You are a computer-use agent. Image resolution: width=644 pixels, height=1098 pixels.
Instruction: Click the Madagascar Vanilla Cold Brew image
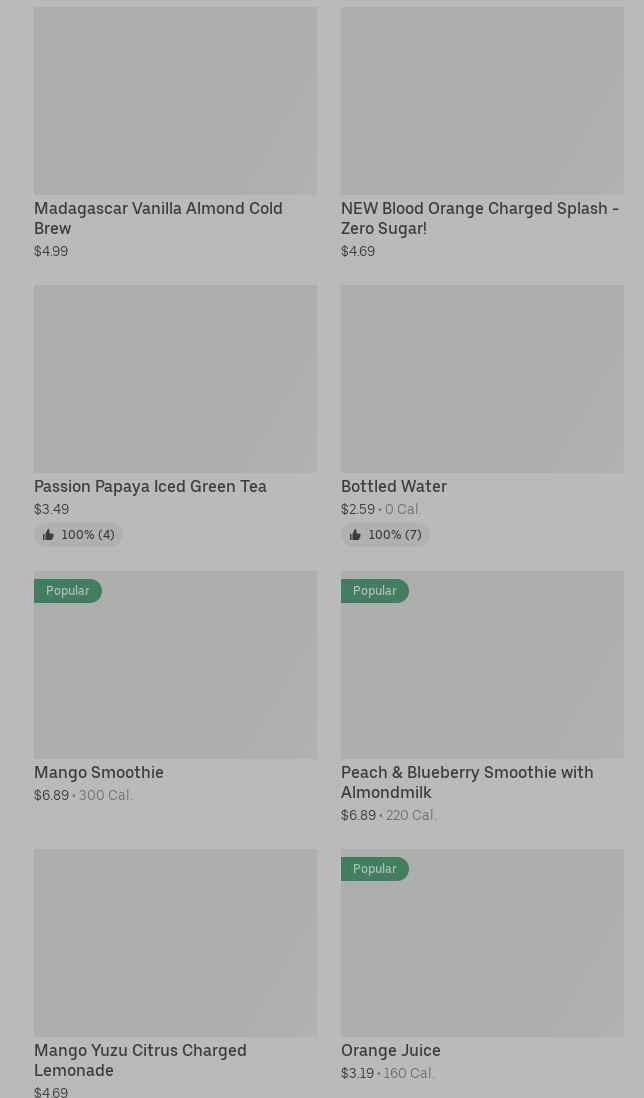click(175, 100)
